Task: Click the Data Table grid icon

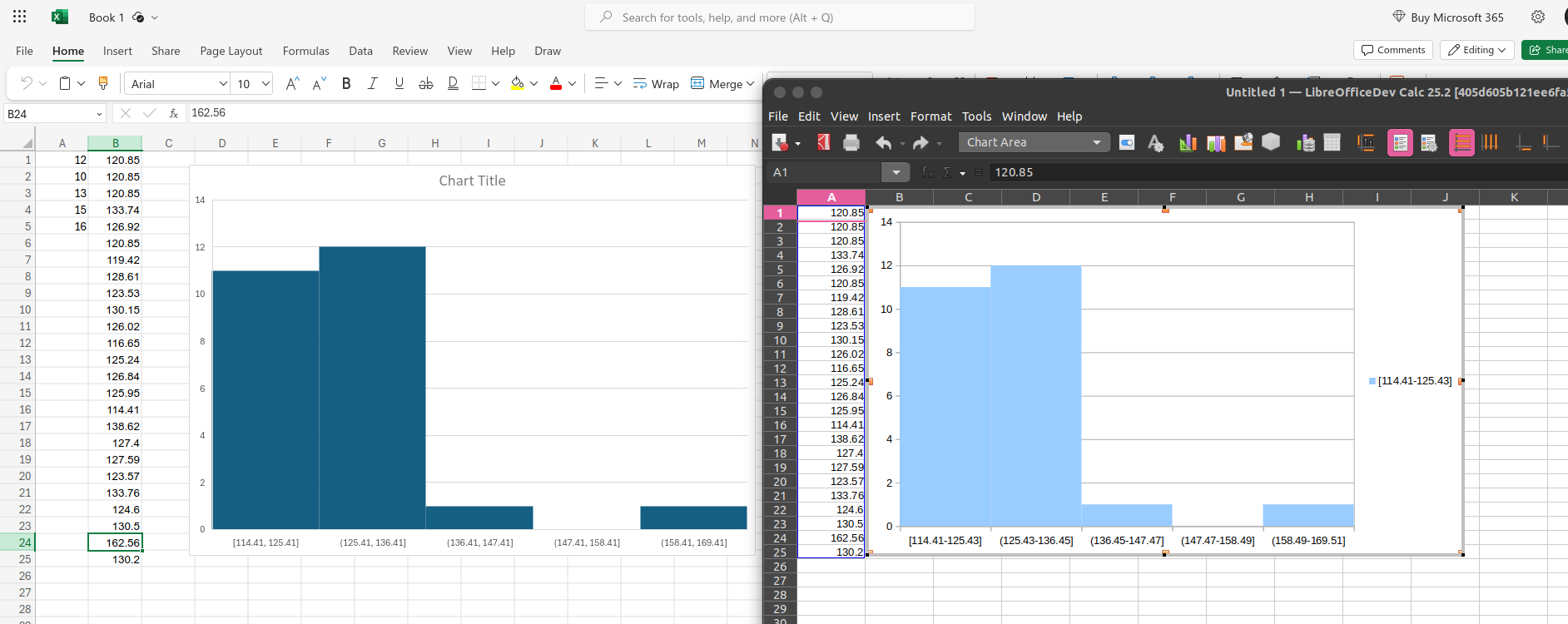Action: (x=1332, y=142)
